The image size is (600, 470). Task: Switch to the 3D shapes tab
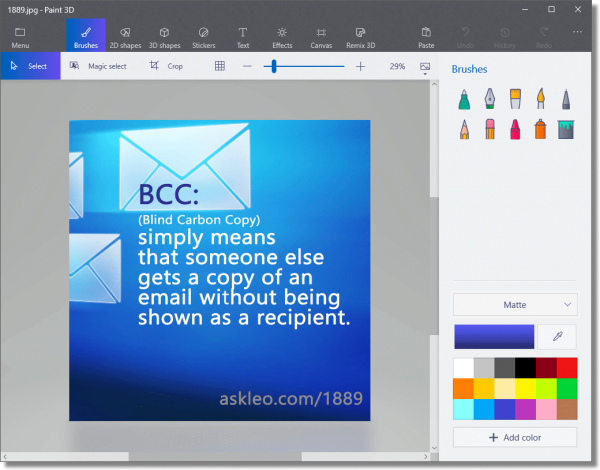(x=165, y=38)
